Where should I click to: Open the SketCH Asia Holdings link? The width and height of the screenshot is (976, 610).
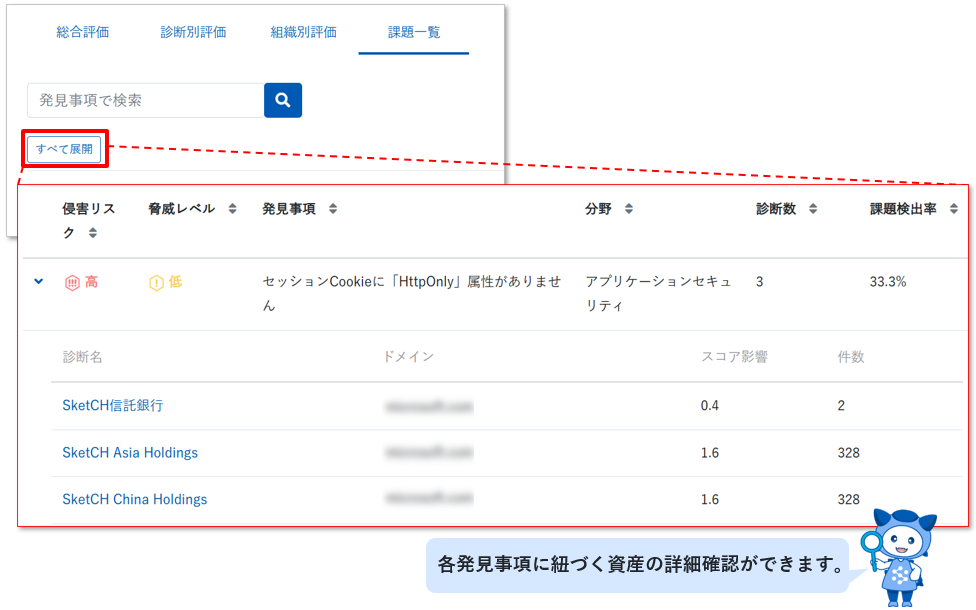130,453
